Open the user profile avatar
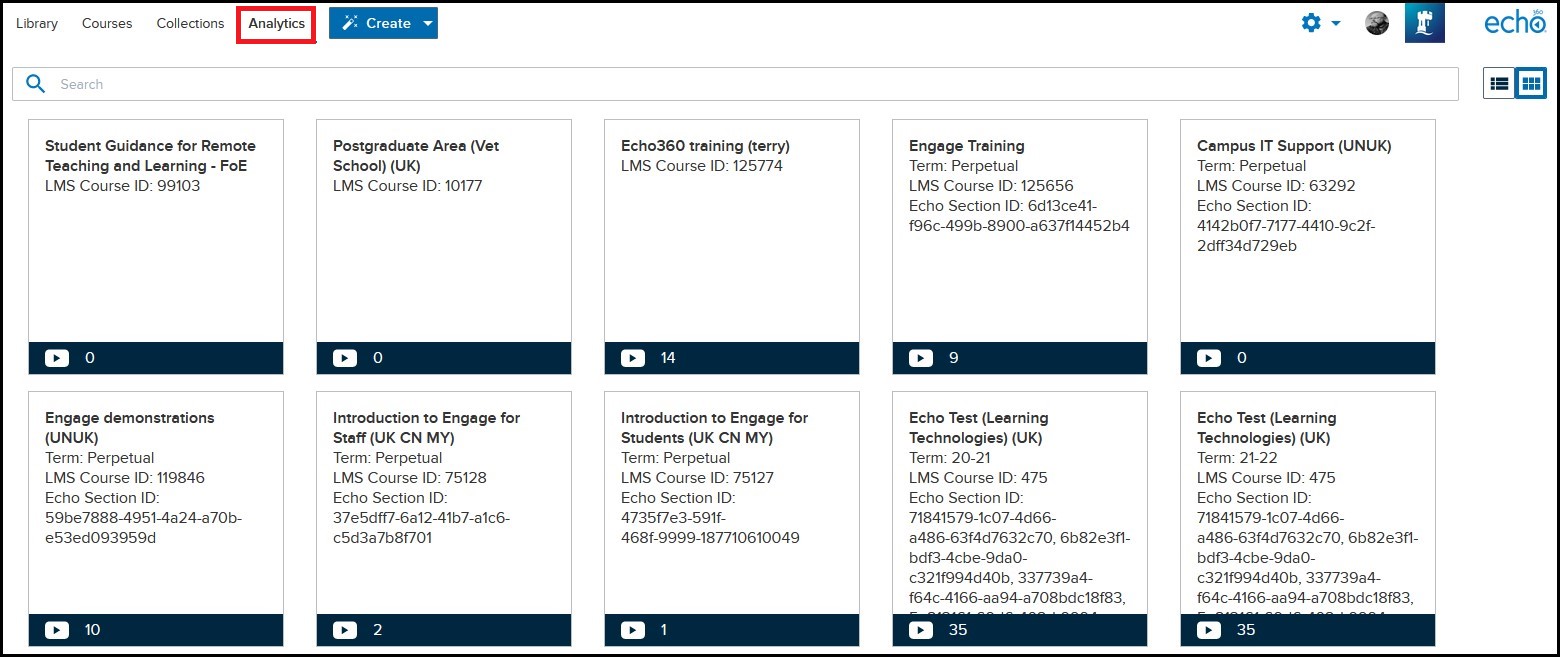Viewport: 1560px width, 657px height. 1377,23
